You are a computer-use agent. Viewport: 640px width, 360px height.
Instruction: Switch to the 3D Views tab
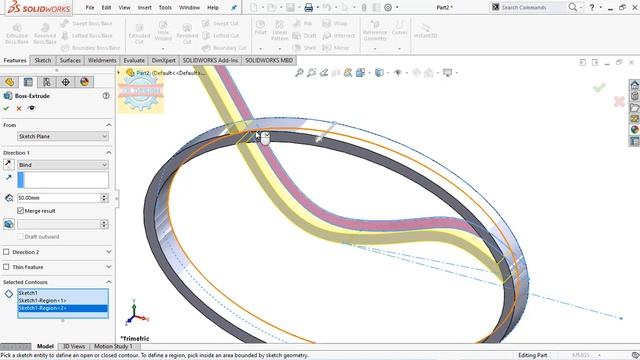[74, 346]
